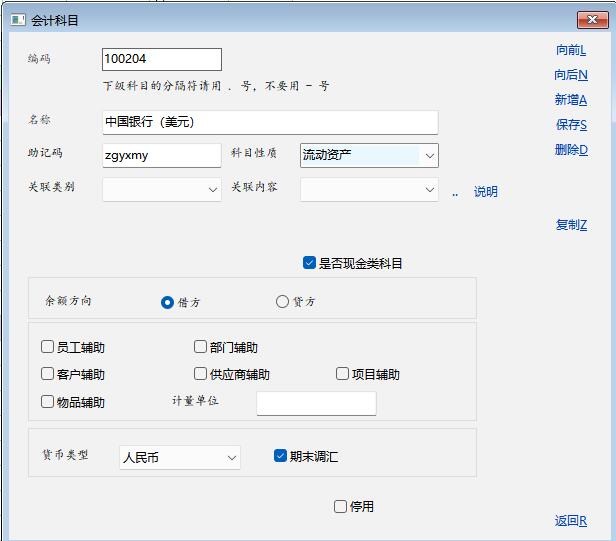This screenshot has height=541, width=616.
Task: Select 贷方 balance direction
Action: 282,302
